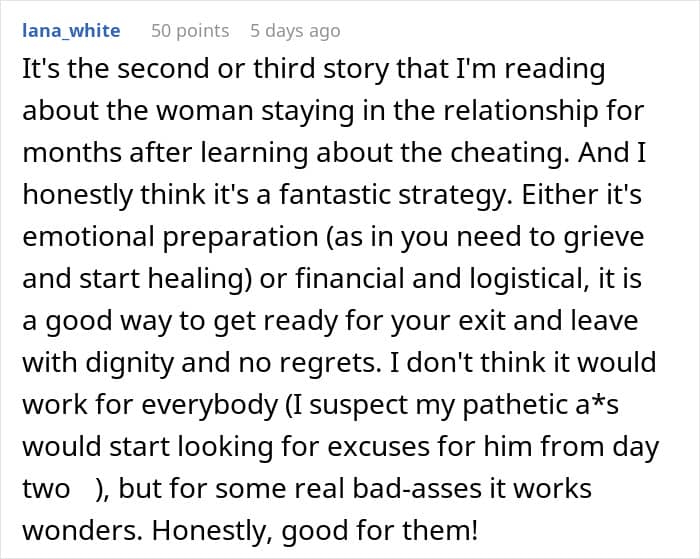700x559 pixels.
Task: Click the word "months" starting third line
Action: click(x=72, y=153)
